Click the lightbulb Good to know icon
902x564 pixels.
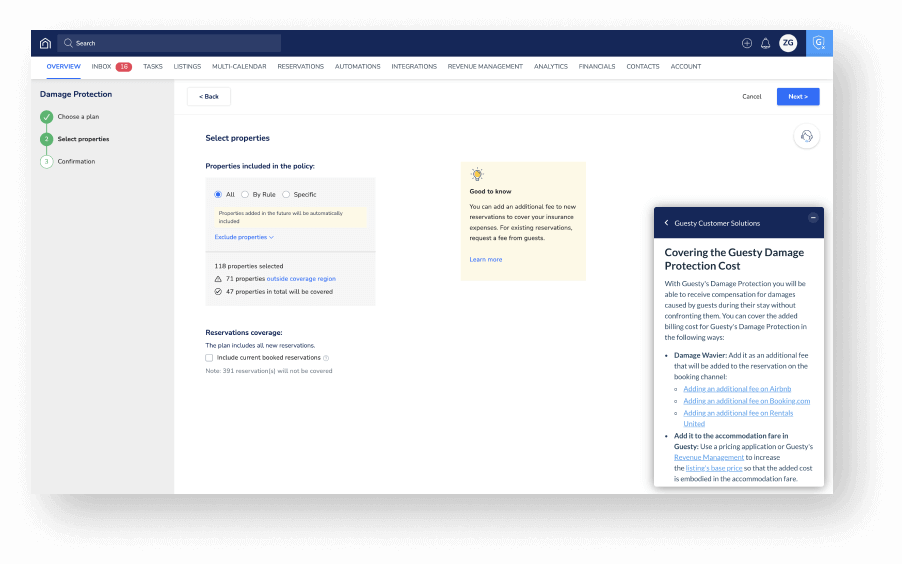click(x=477, y=174)
